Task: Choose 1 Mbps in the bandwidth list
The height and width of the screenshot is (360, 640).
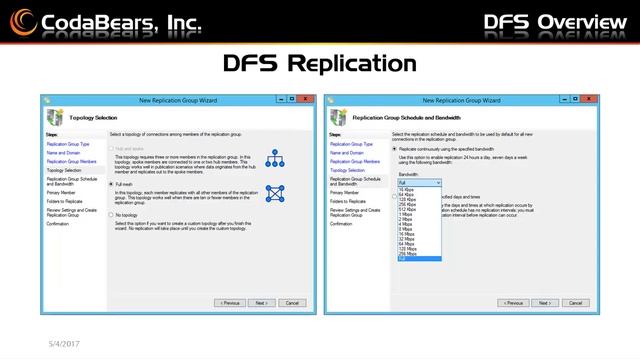Action: point(419,214)
